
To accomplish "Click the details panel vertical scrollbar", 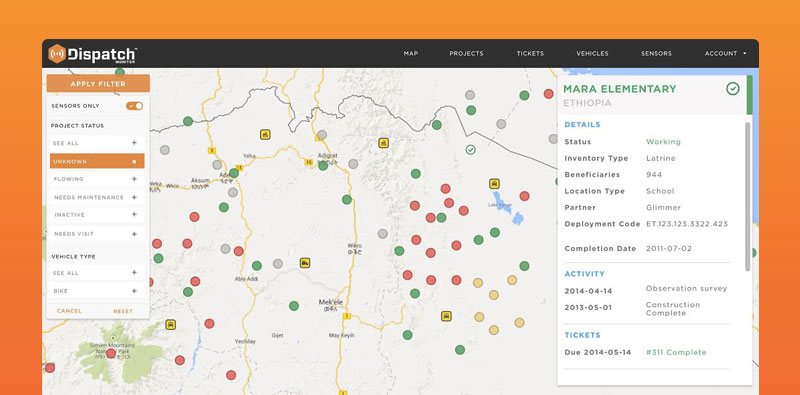I will (748, 196).
